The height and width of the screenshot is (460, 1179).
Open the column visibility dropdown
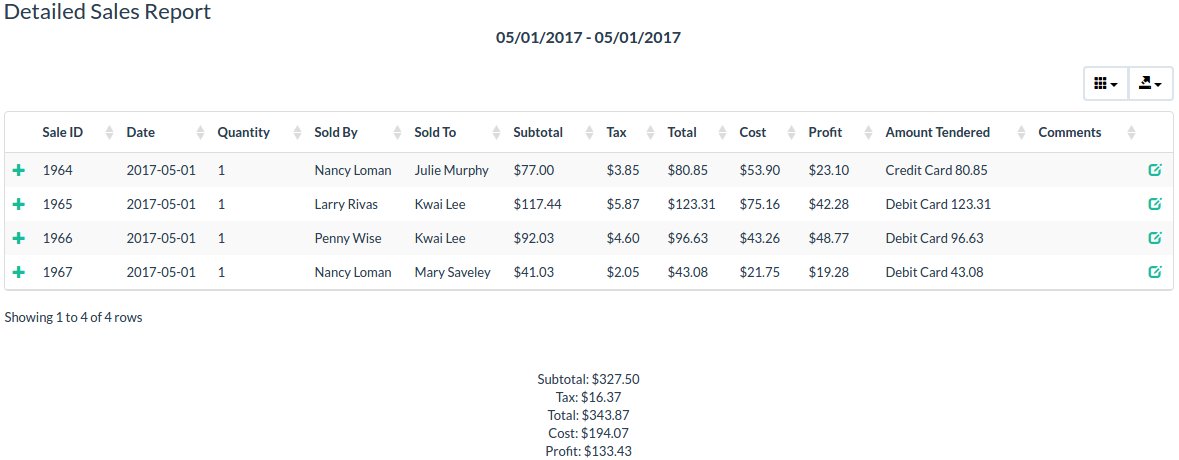point(1106,84)
